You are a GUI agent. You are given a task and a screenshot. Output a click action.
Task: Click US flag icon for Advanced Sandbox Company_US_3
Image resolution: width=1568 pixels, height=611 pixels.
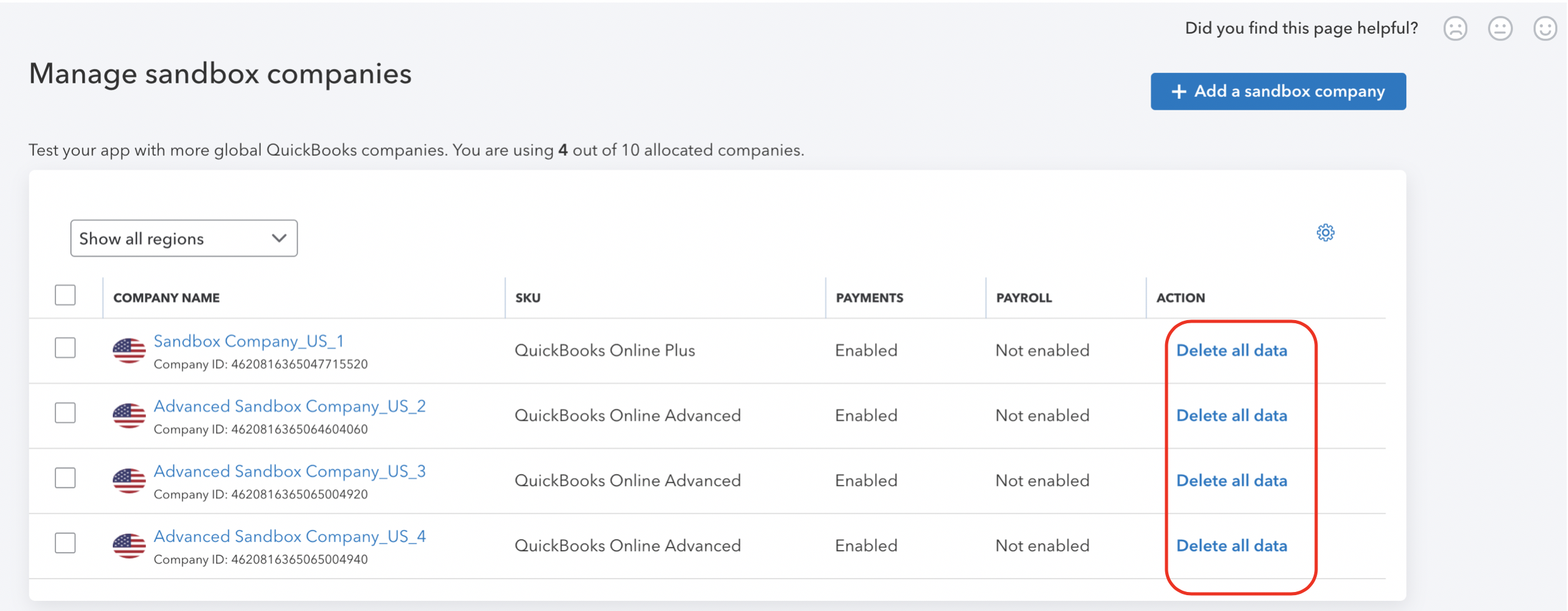pyautogui.click(x=129, y=480)
